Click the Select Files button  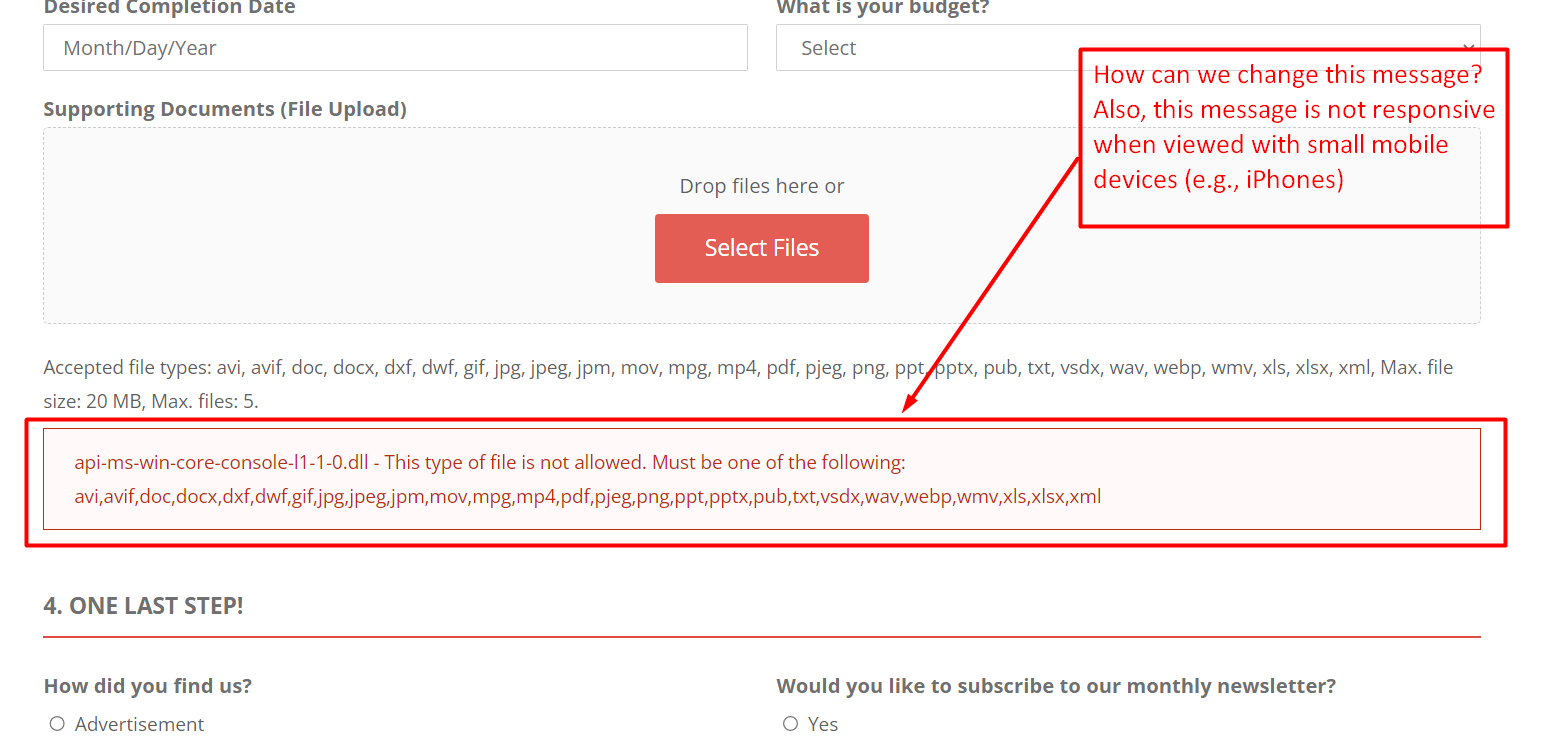pyautogui.click(x=761, y=248)
